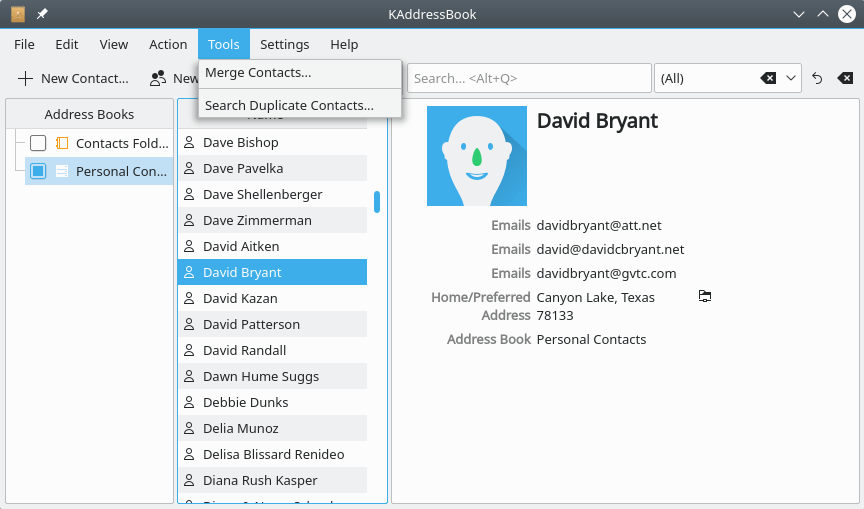Image resolution: width=864 pixels, height=509 pixels.
Task: Click person icon beside David Aitken
Action: click(189, 246)
